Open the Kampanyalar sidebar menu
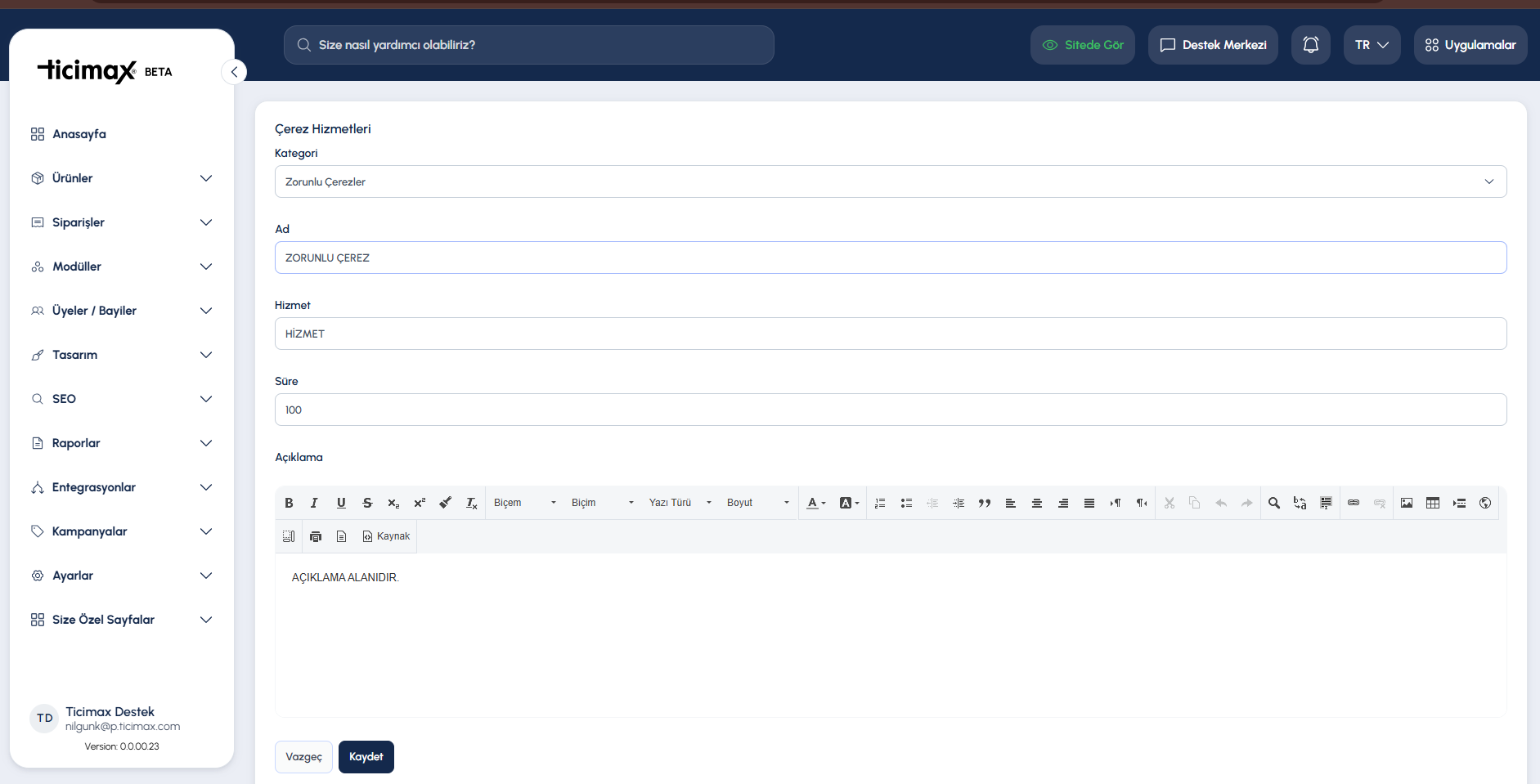This screenshot has height=784, width=1540. pos(122,531)
